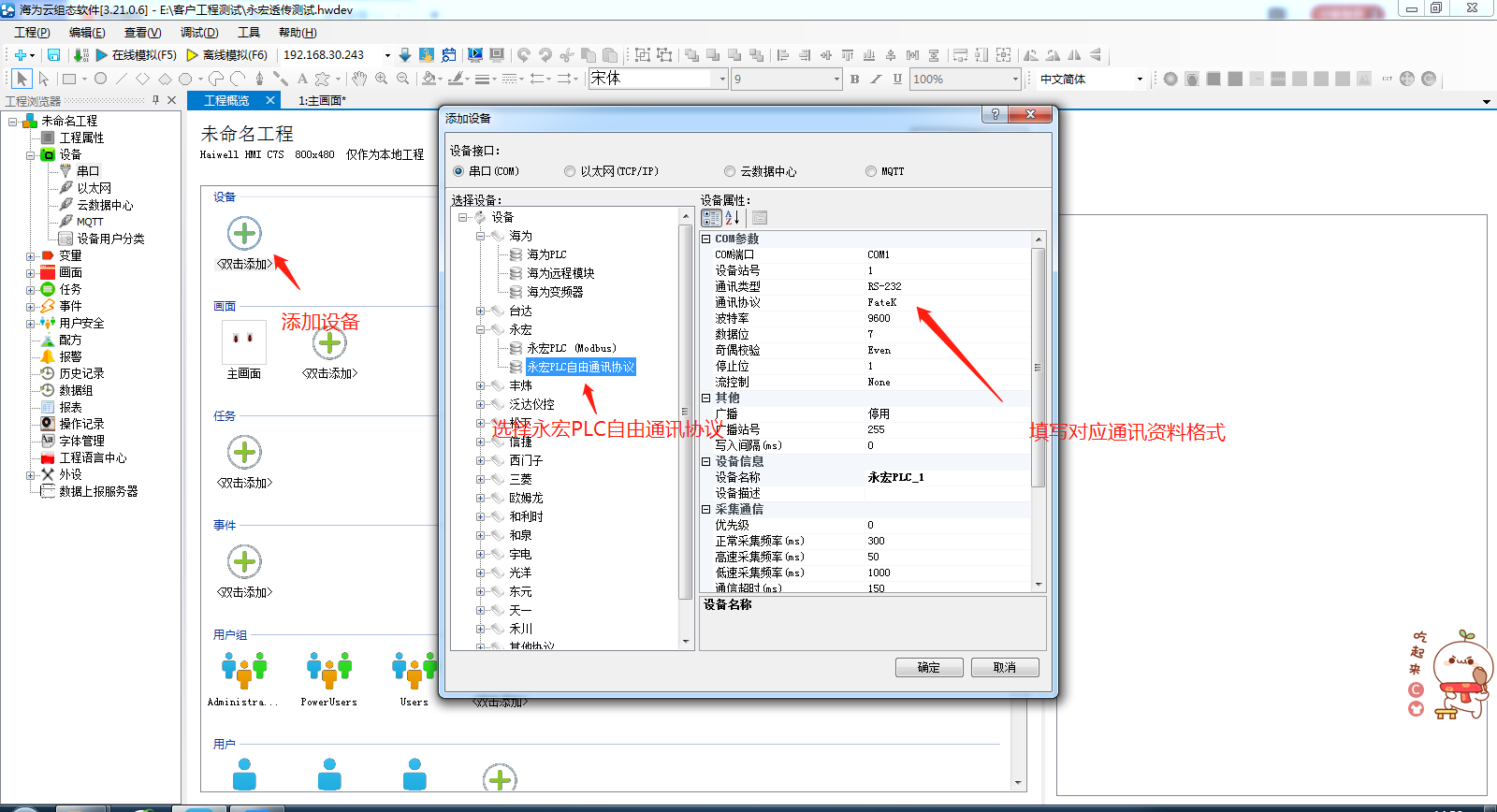The width and height of the screenshot is (1497, 812).
Task: Select the straight line drawing tool
Action: [122, 79]
